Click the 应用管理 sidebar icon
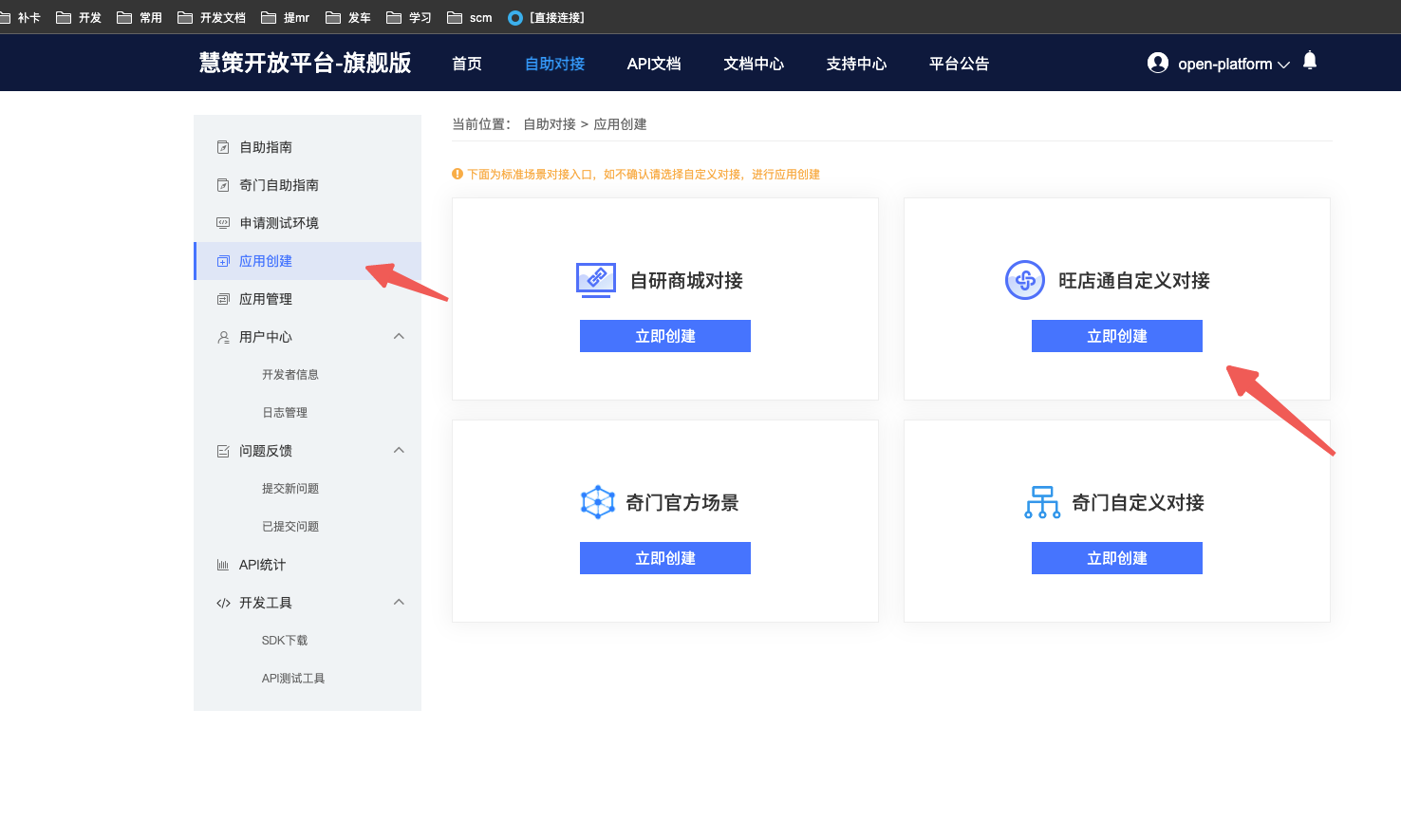 [x=223, y=299]
